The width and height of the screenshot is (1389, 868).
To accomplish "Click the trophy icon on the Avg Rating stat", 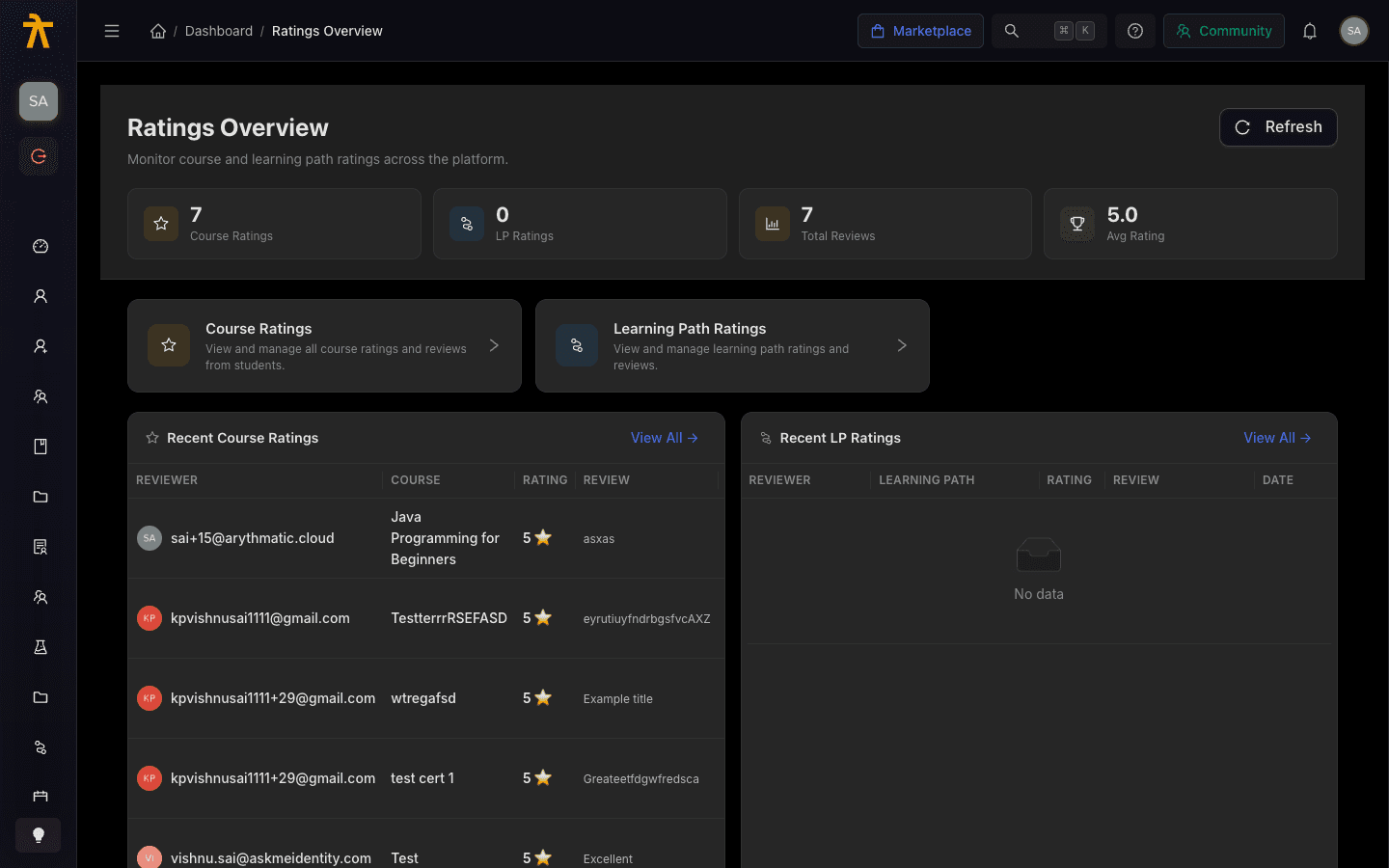I will [1077, 224].
